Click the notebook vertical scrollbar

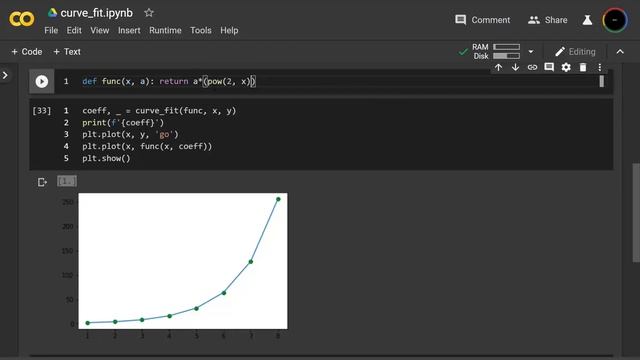[x=636, y=212]
